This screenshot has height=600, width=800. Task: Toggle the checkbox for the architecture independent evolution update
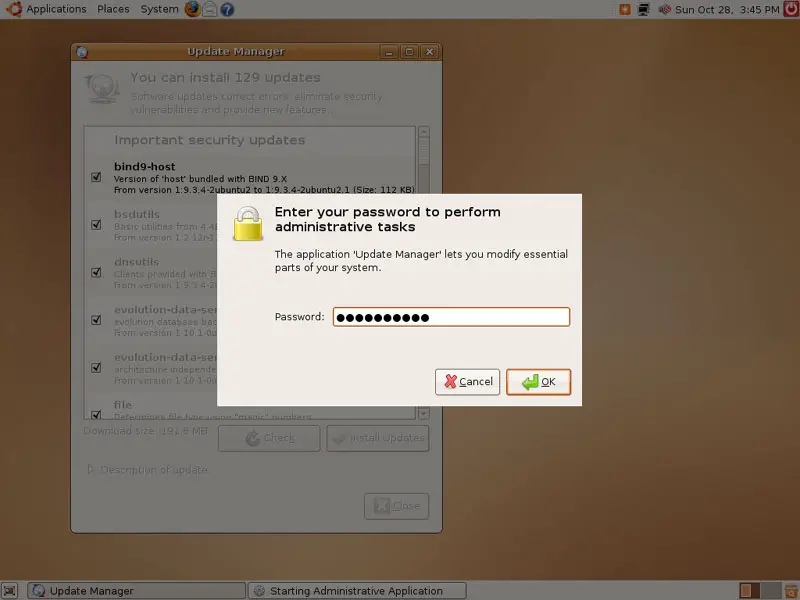[x=96, y=367]
